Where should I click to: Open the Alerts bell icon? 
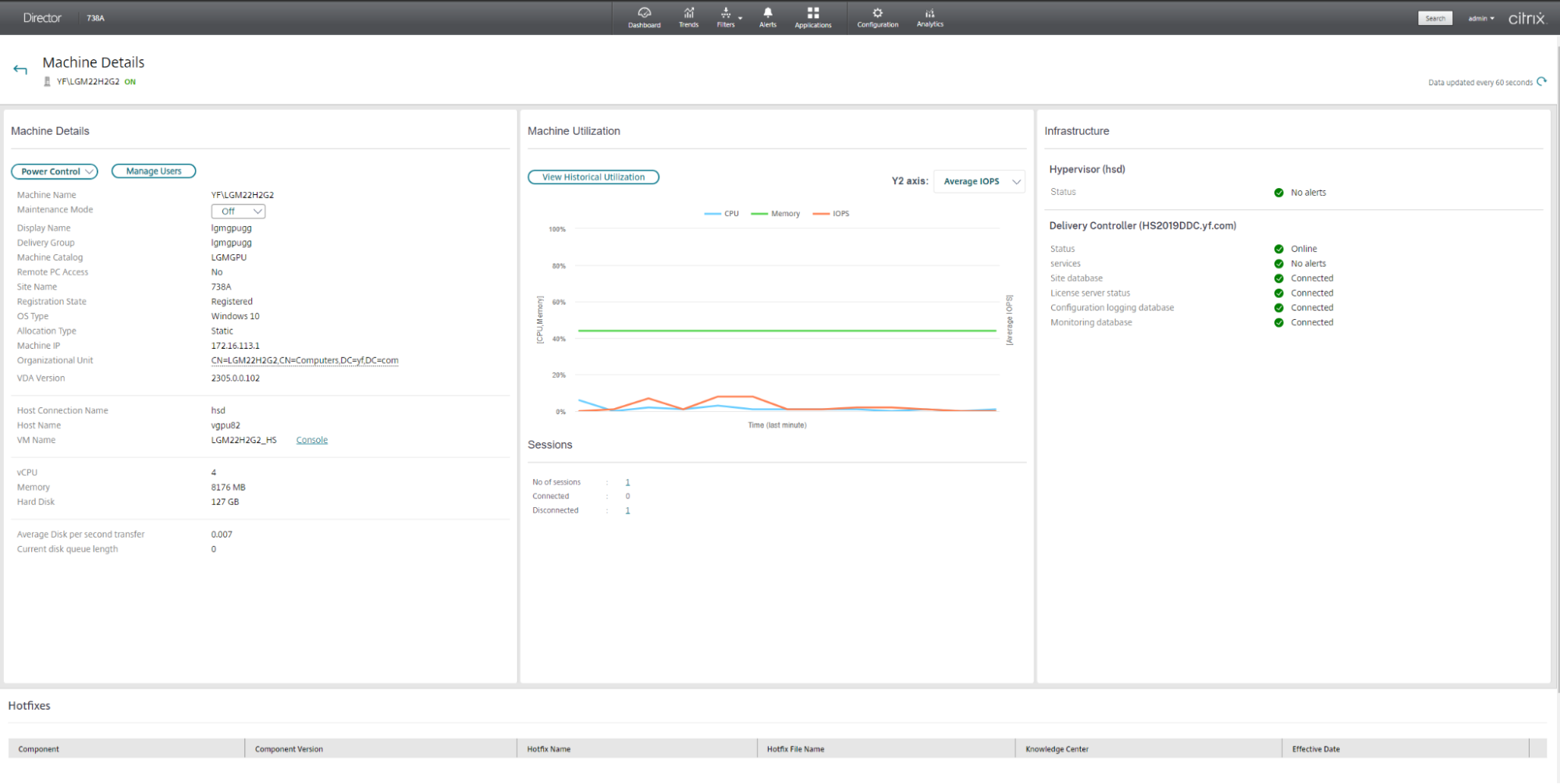(768, 17)
